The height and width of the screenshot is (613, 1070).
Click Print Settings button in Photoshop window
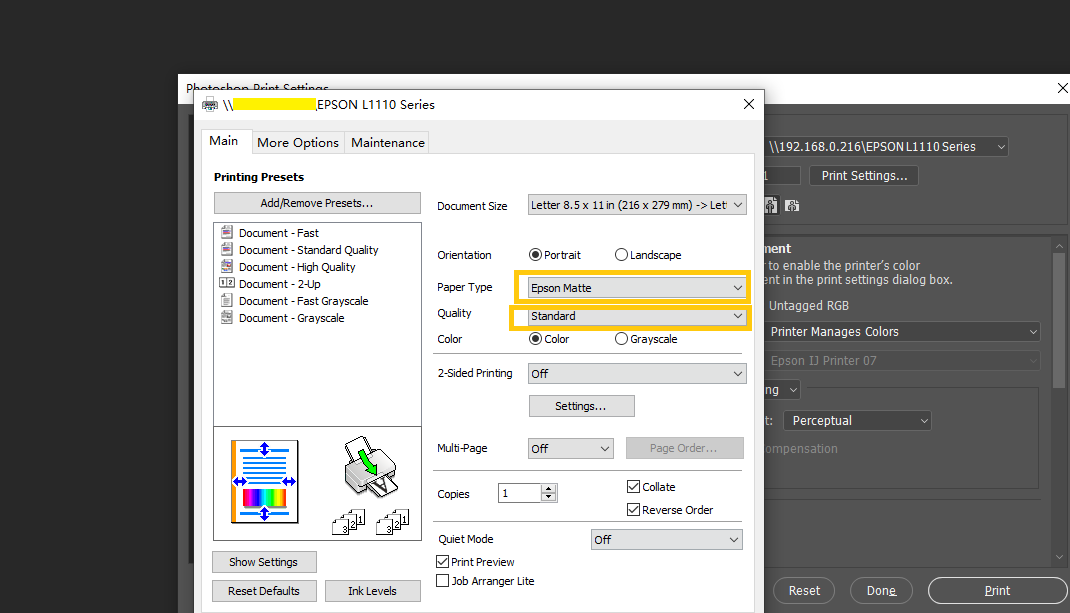tap(864, 175)
